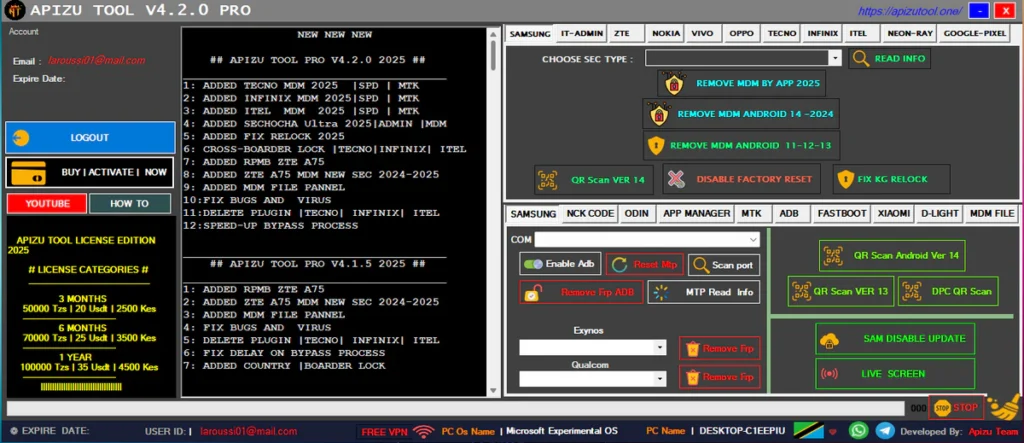Click the Remove MDM Android 14-2024 icon
Viewport: 1024px width, 443px height.
(x=658, y=114)
